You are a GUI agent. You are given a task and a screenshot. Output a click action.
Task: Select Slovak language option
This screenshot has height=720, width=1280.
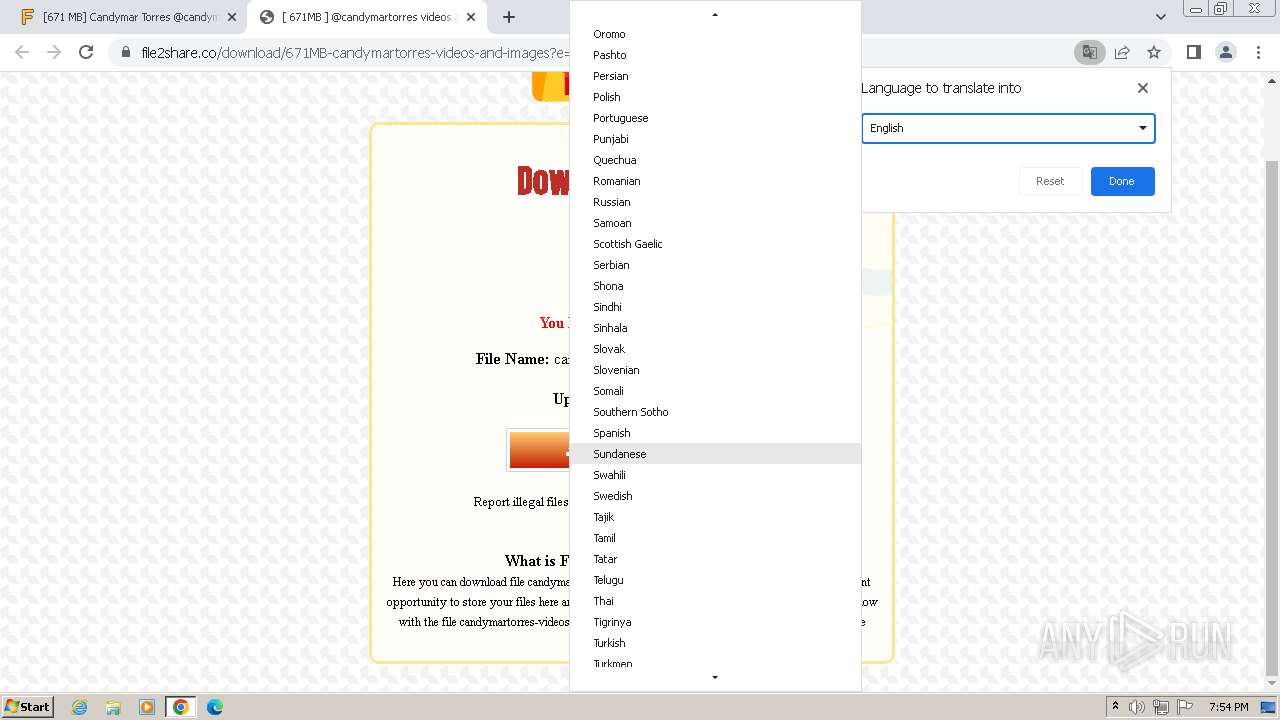[715, 349]
